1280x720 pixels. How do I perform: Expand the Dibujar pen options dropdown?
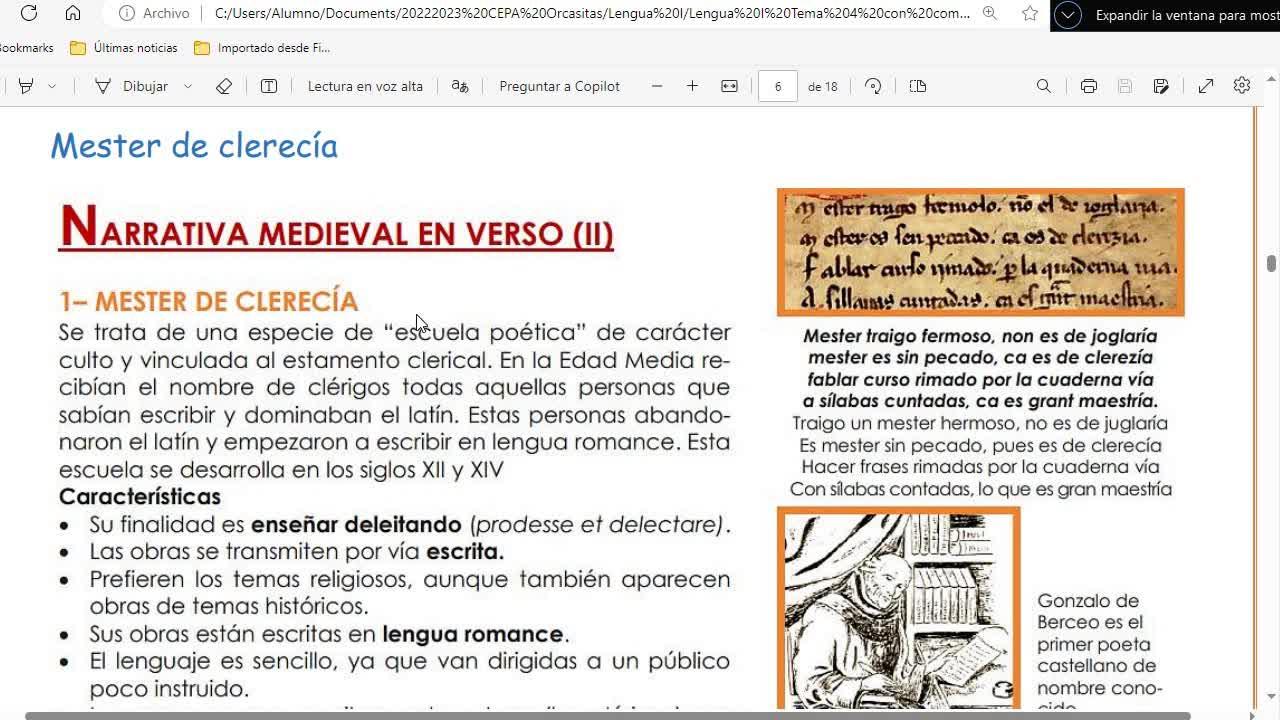tap(187, 86)
